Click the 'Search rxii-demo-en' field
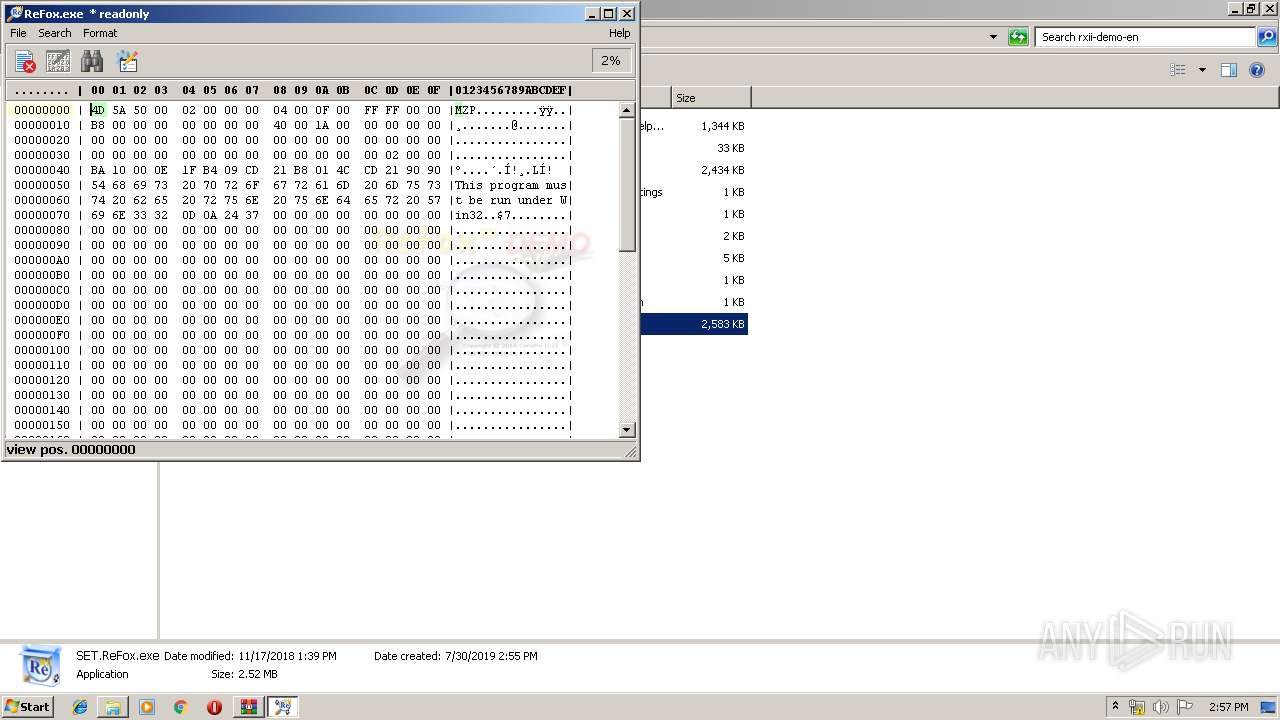 coord(1144,37)
